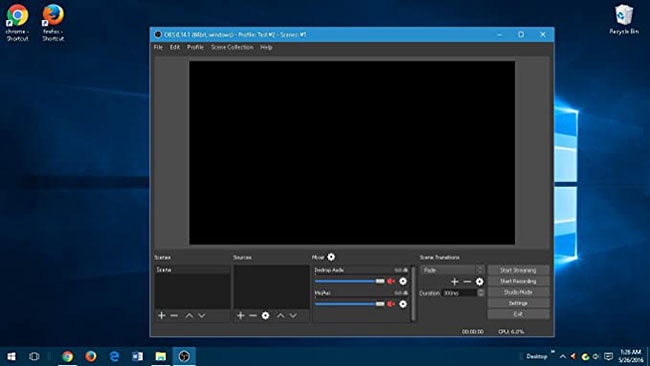Close the OBS window
Screen dimensions: 650x366
click(543, 34)
